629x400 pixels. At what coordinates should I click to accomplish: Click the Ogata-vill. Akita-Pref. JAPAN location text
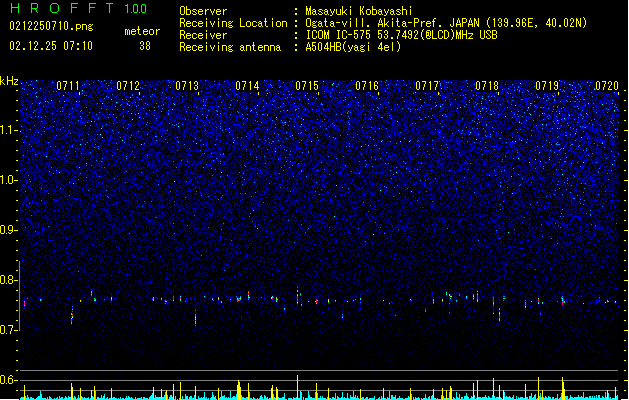[446, 23]
